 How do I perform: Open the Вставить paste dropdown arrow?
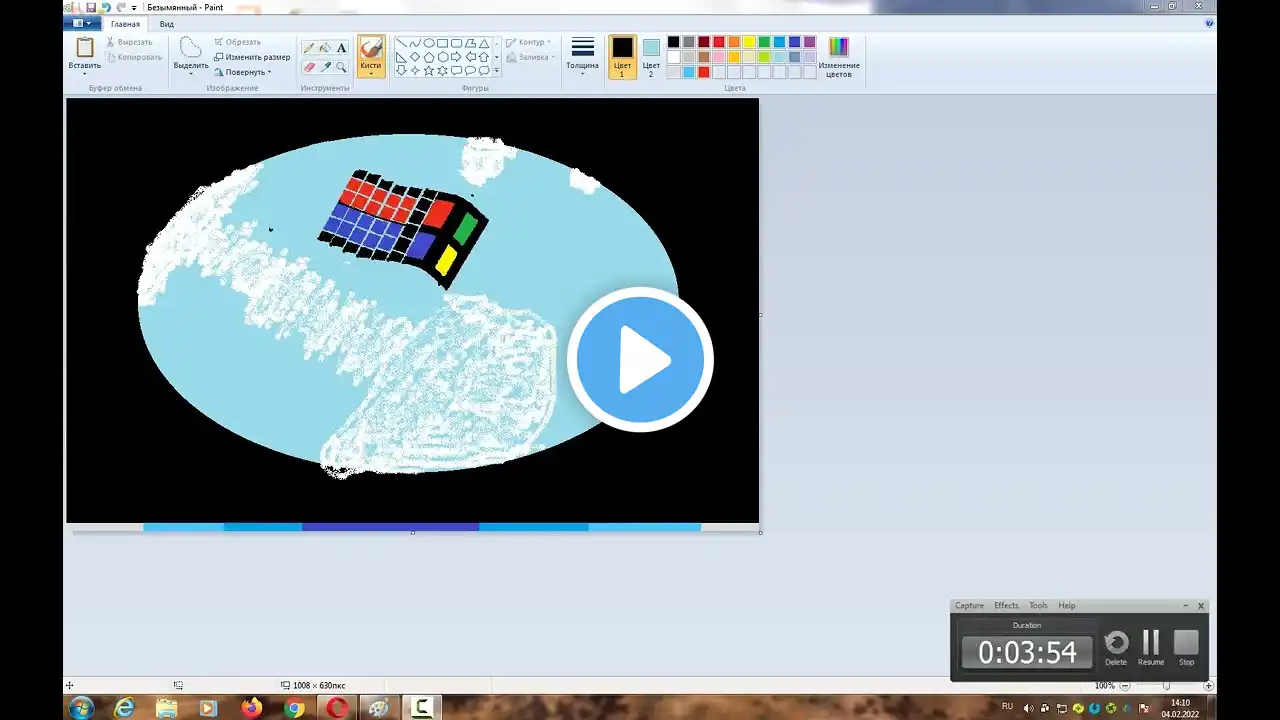[x=85, y=73]
